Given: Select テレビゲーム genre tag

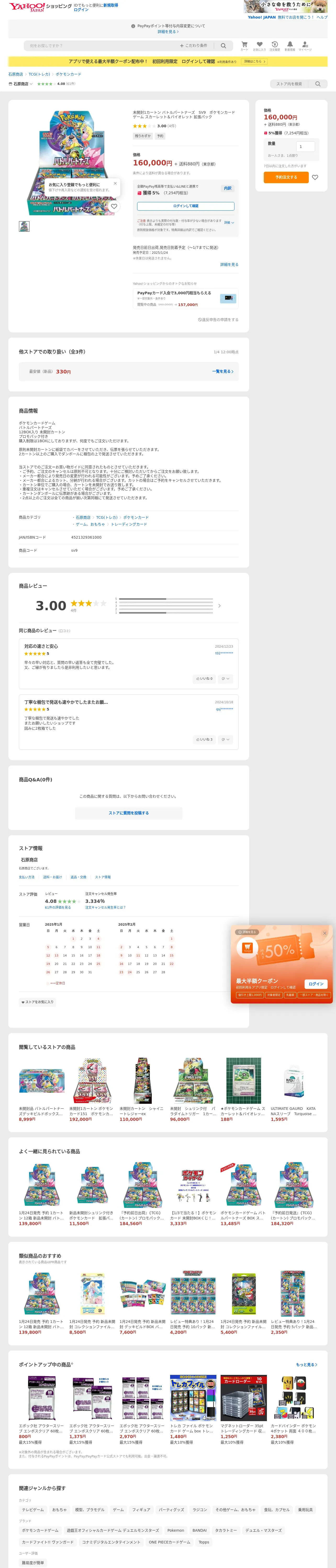Looking at the screenshot, I should click(33, 1509).
